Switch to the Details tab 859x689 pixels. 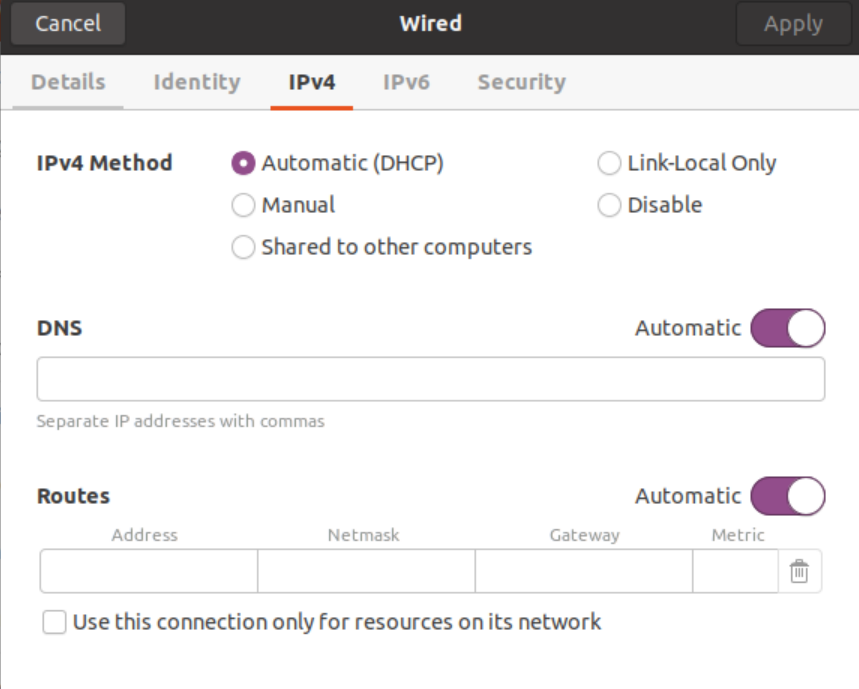coord(68,82)
